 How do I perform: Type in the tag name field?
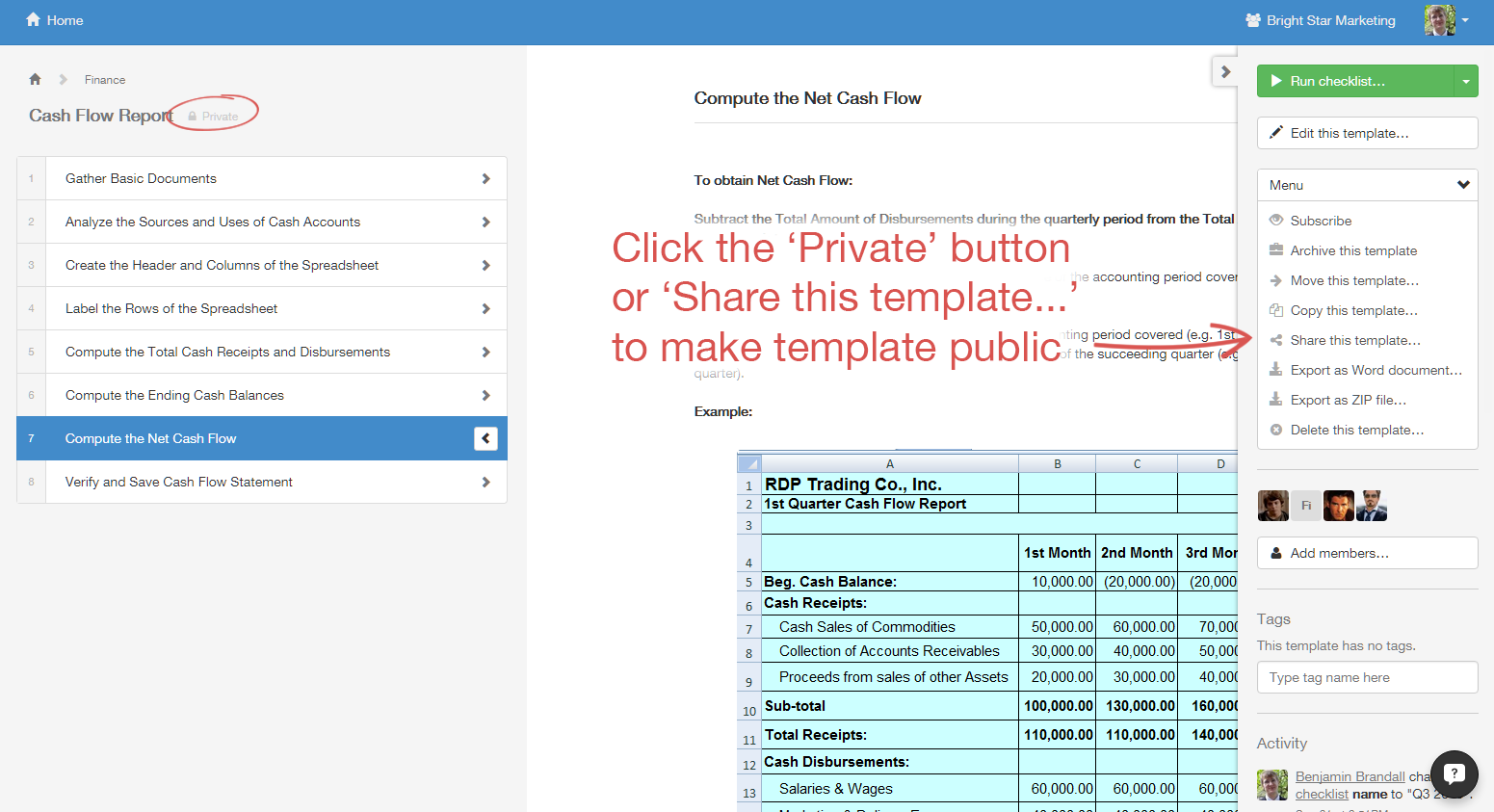pyautogui.click(x=1367, y=677)
